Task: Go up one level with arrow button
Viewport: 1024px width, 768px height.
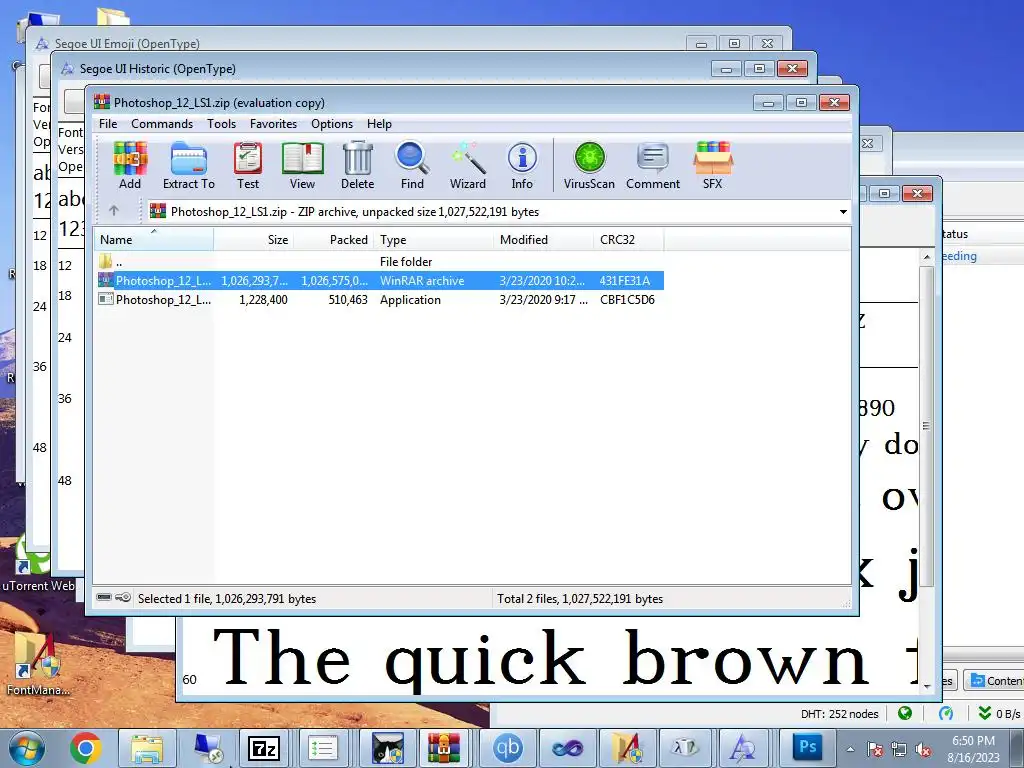Action: click(x=114, y=211)
